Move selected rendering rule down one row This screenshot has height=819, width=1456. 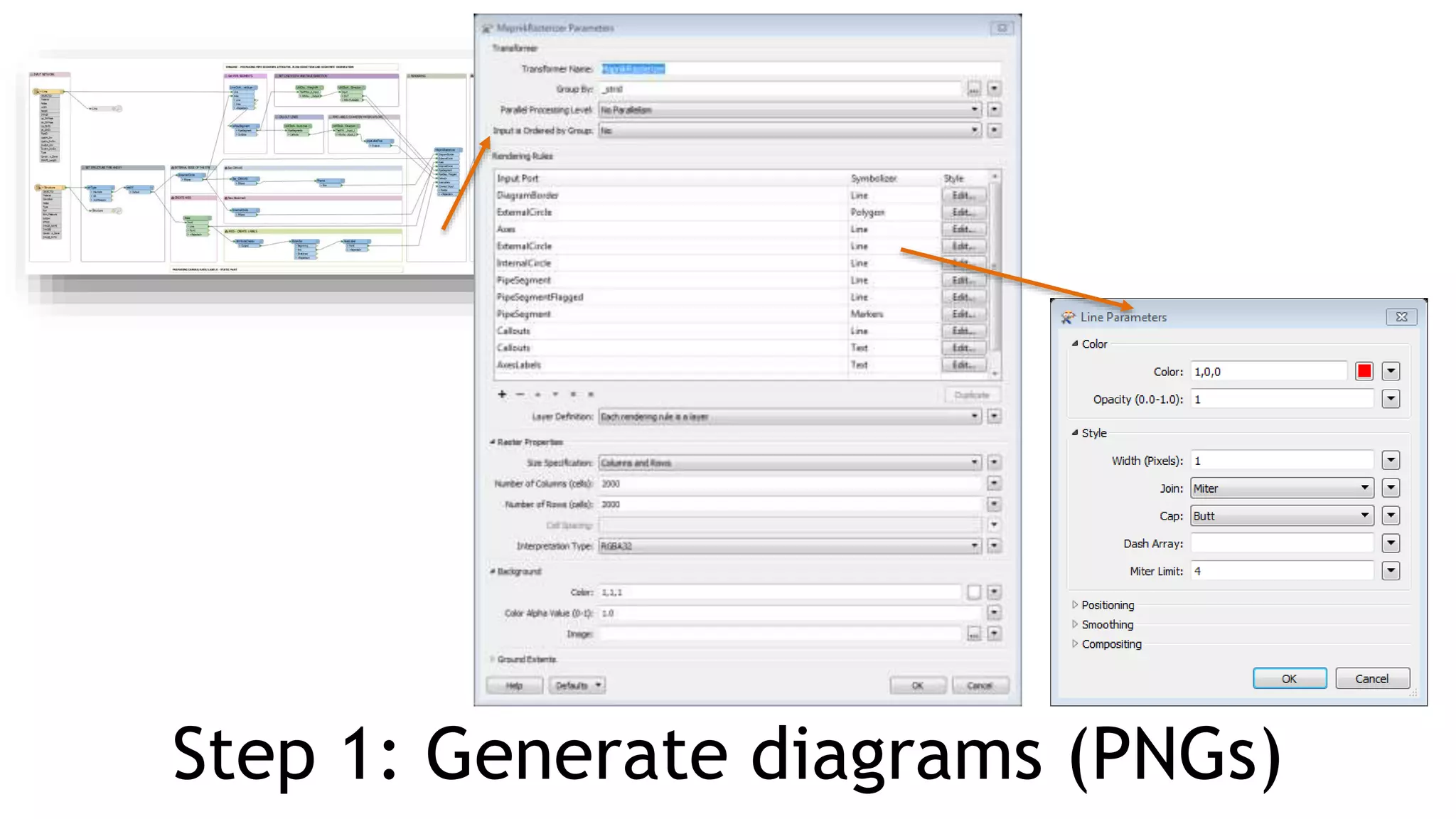pos(555,394)
